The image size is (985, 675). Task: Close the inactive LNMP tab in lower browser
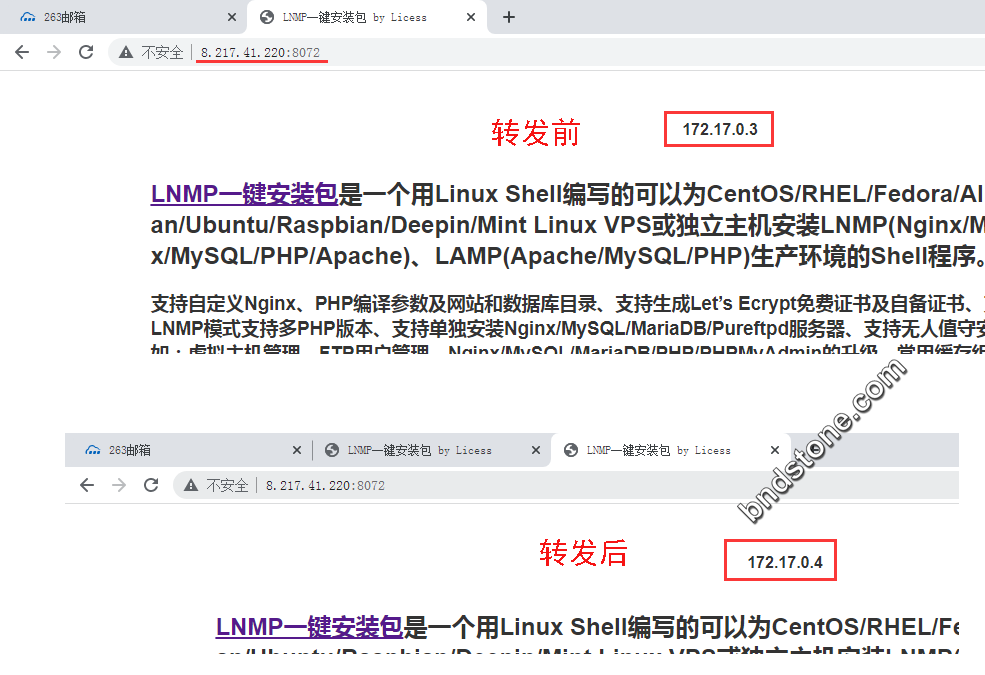click(536, 450)
